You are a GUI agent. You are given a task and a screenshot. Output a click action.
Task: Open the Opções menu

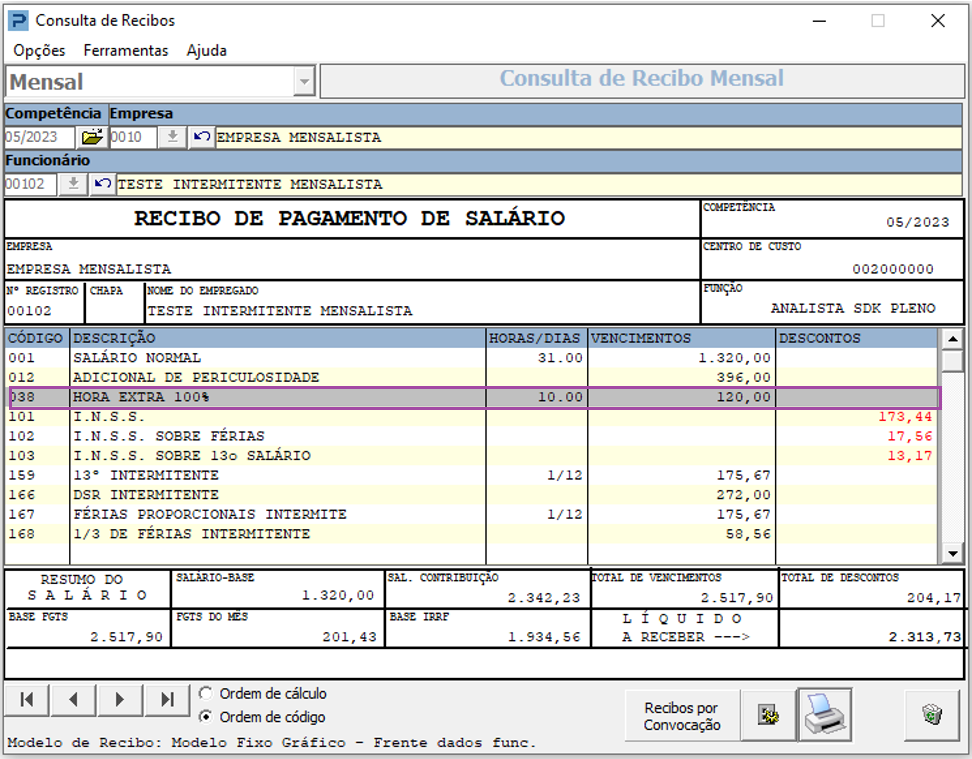point(39,50)
